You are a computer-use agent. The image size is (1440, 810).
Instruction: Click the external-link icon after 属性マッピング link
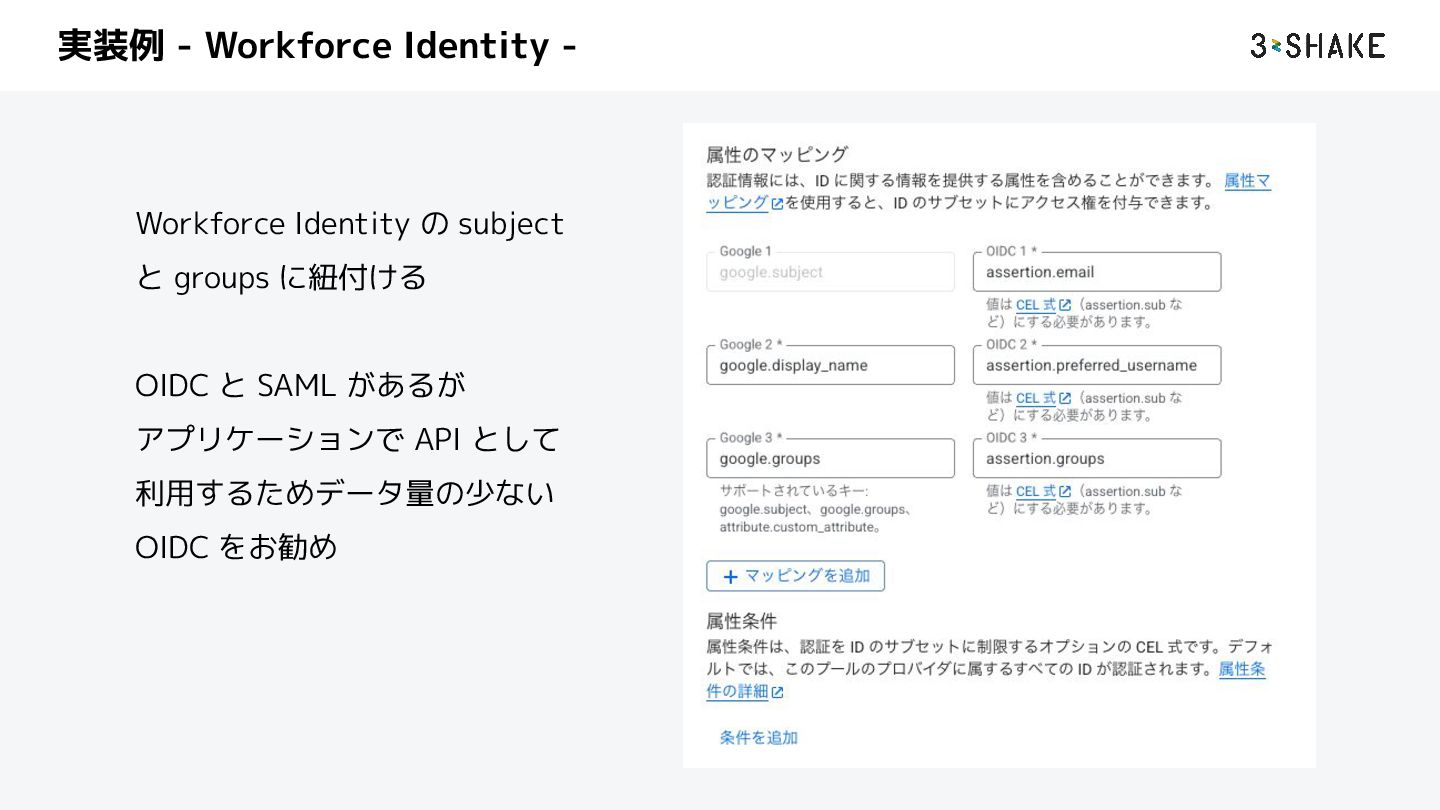click(x=777, y=204)
